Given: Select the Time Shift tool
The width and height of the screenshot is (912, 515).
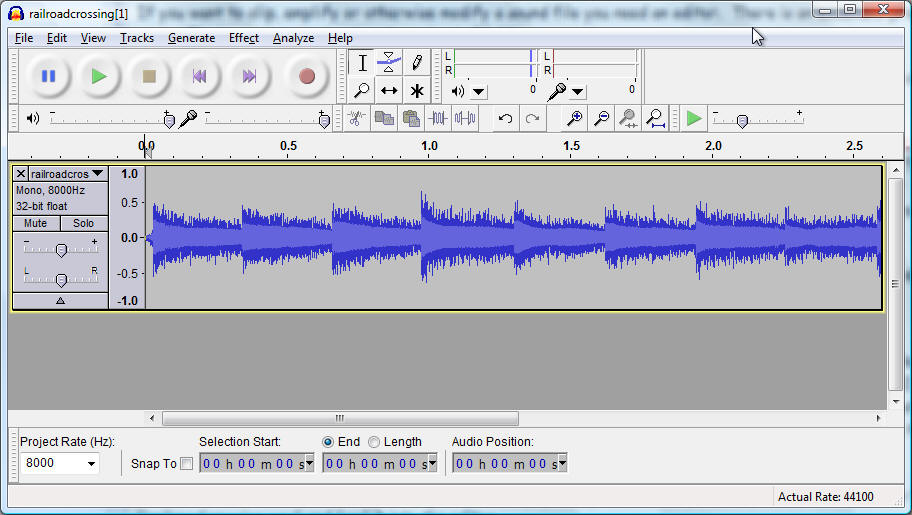Looking at the screenshot, I should 389,91.
